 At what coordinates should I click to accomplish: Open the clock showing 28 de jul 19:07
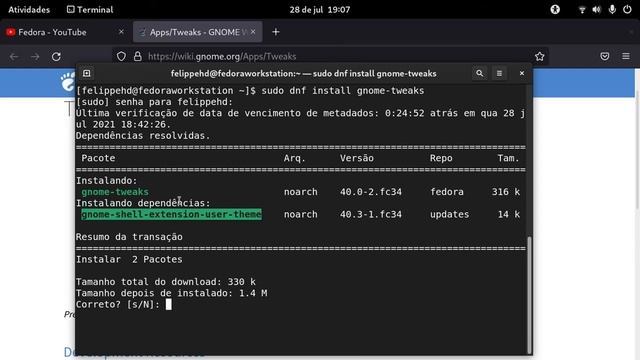click(x=320, y=9)
